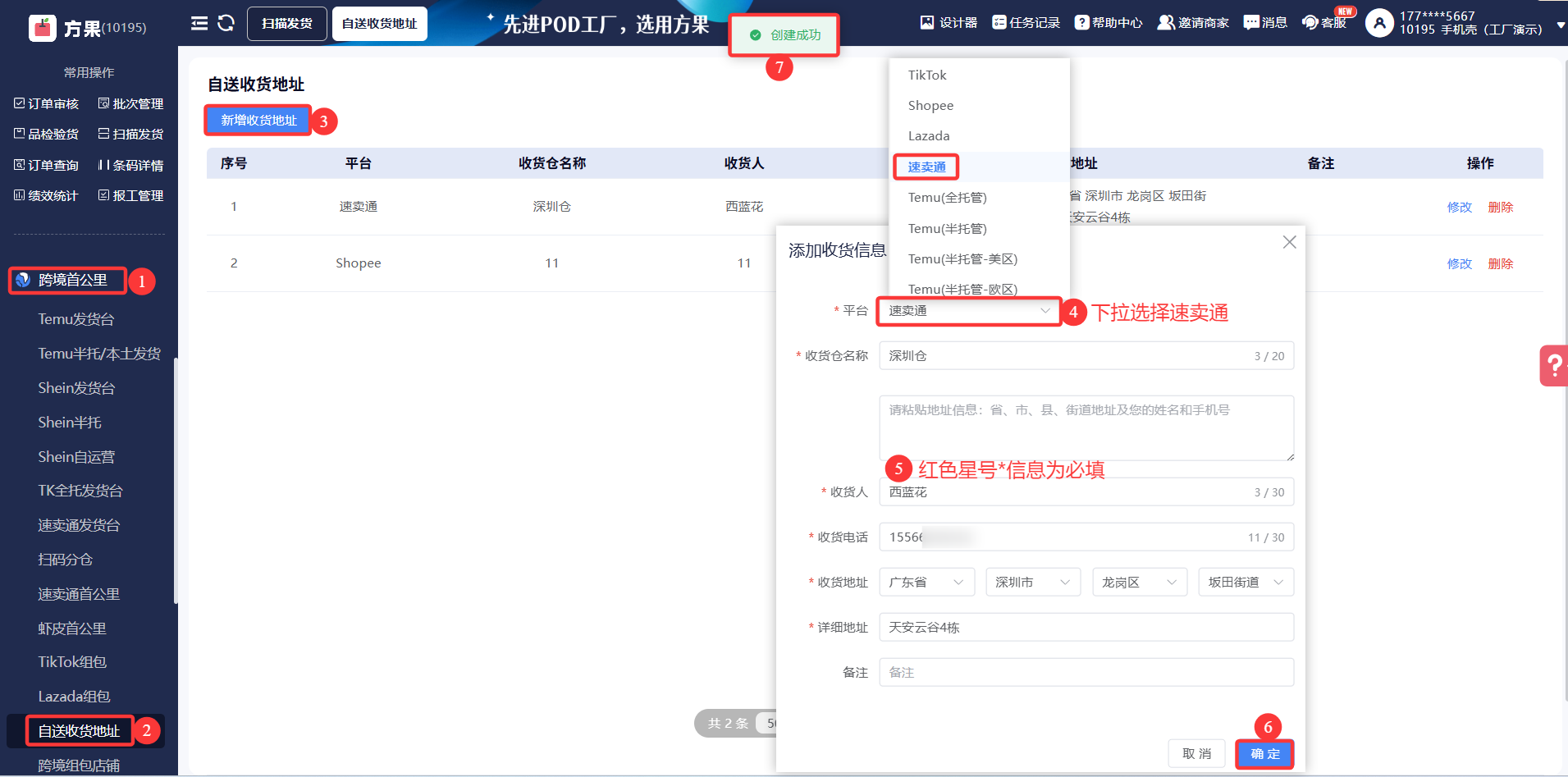Select 自送收货地址 in the sidebar menu

[x=79, y=731]
